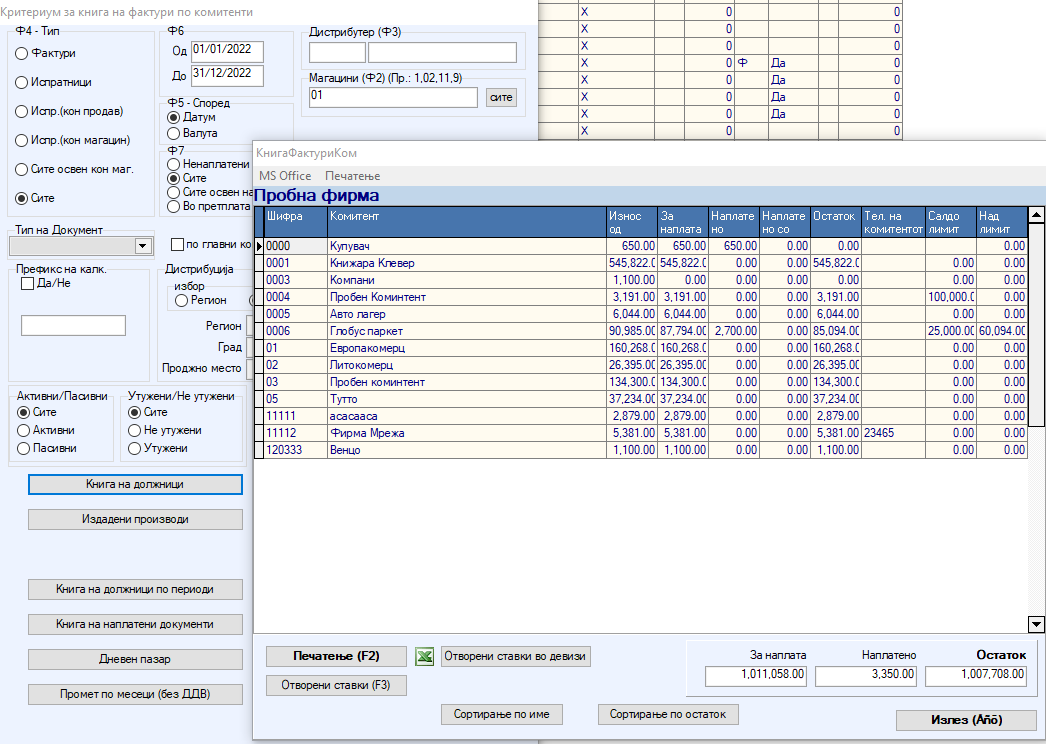Enable the по главни checkbox

tap(177, 245)
